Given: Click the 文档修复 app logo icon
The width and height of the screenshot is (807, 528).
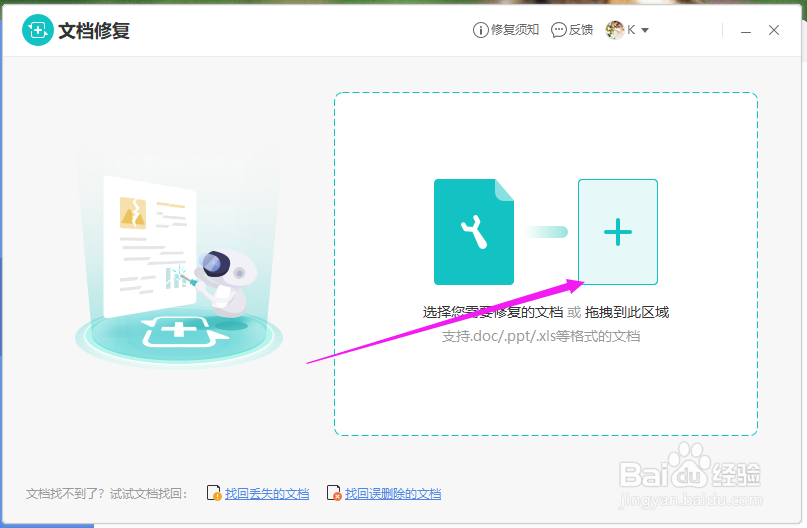Looking at the screenshot, I should coord(38,30).
